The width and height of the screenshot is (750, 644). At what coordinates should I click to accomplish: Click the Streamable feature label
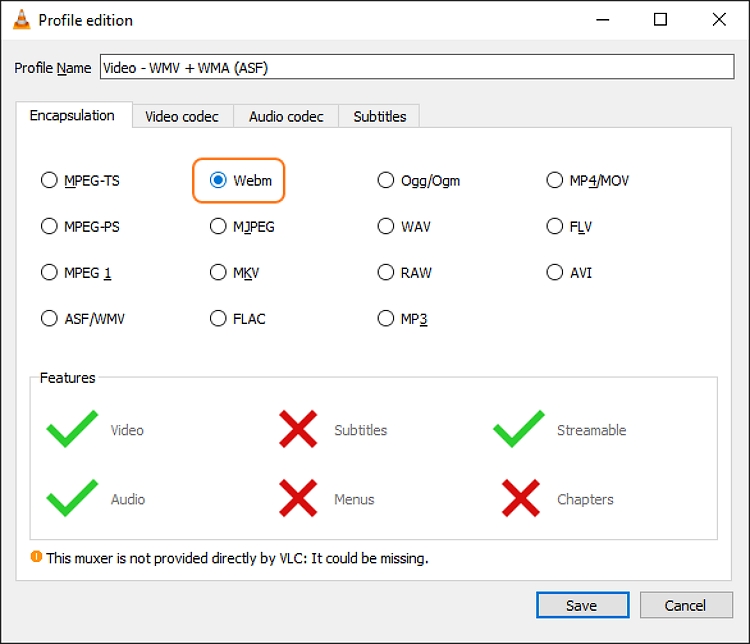pyautogui.click(x=592, y=430)
